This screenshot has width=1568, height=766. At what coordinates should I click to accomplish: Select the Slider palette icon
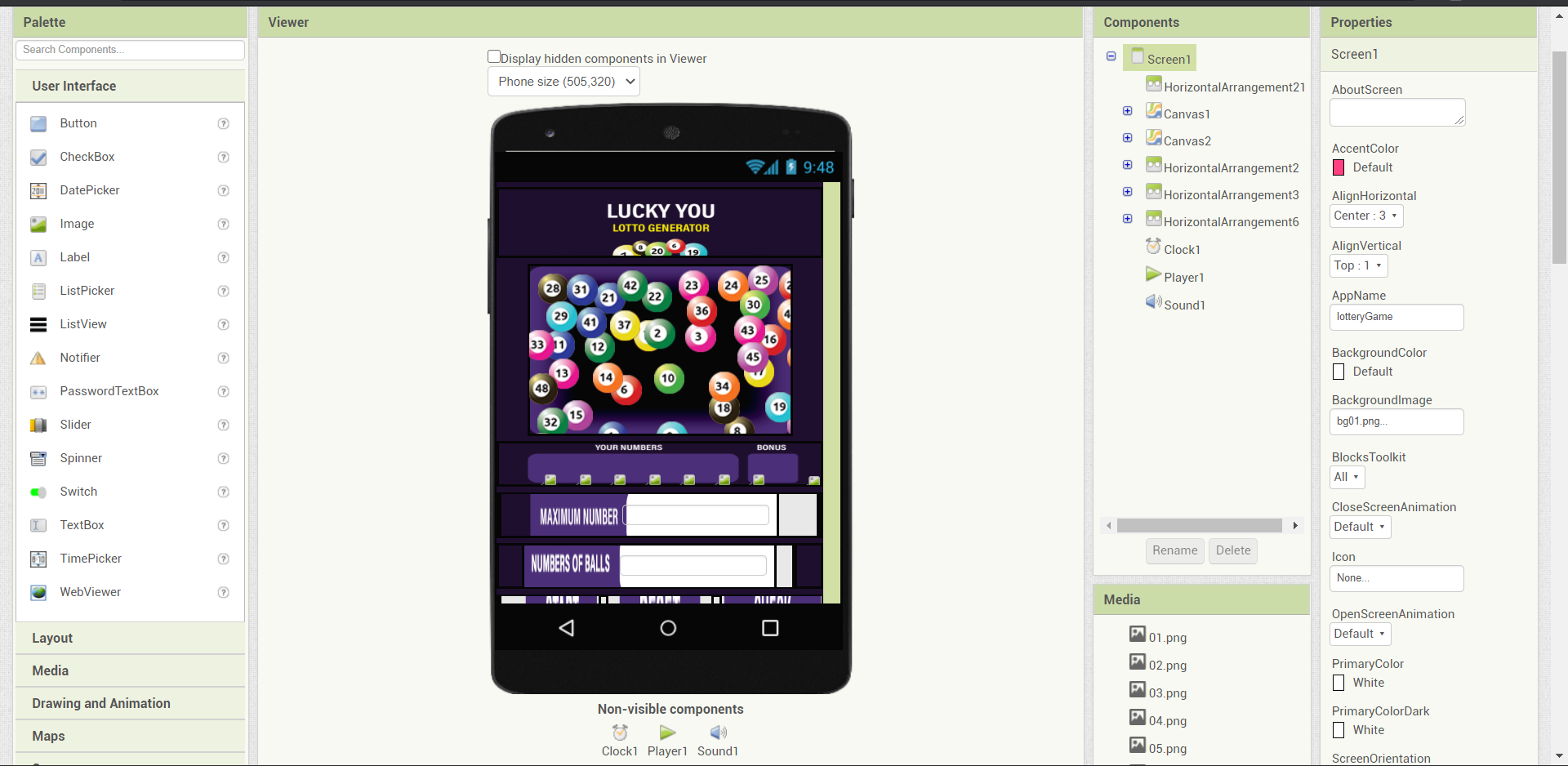[x=38, y=425]
